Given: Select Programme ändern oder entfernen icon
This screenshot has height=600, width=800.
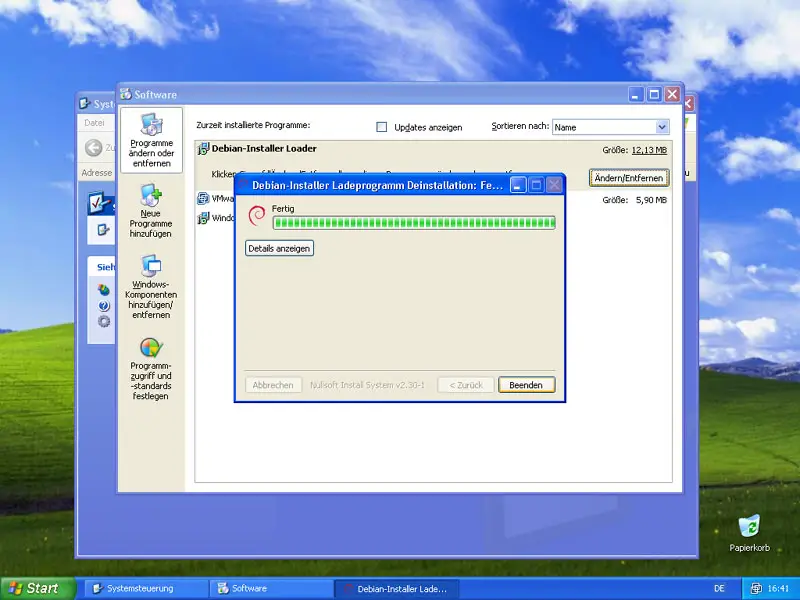Looking at the screenshot, I should tap(152, 140).
